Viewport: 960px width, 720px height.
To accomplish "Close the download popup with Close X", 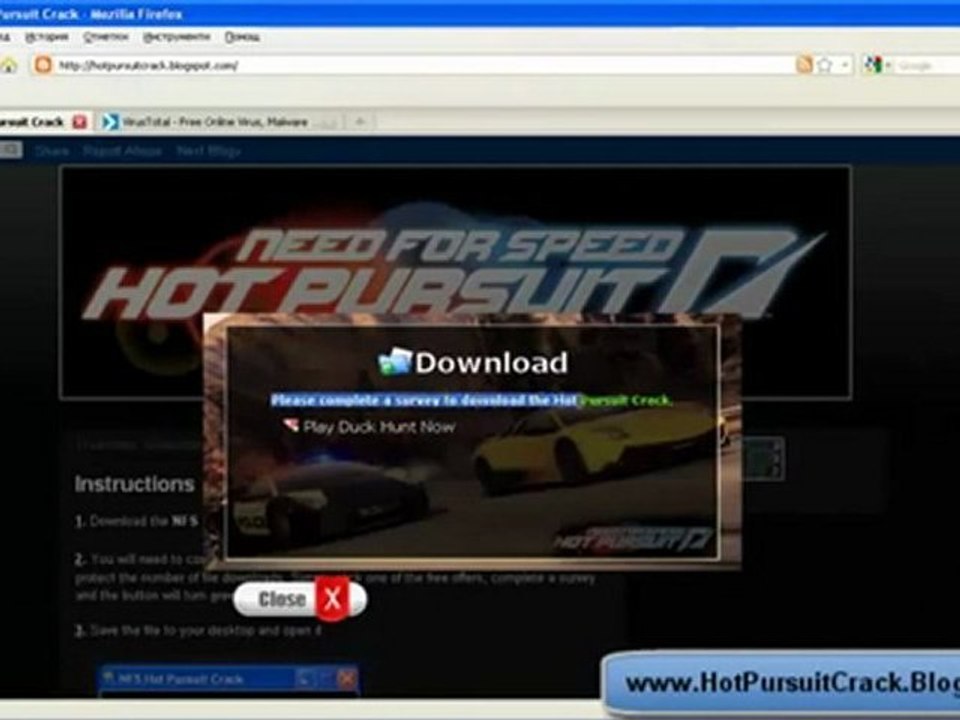I will pyautogui.click(x=300, y=599).
